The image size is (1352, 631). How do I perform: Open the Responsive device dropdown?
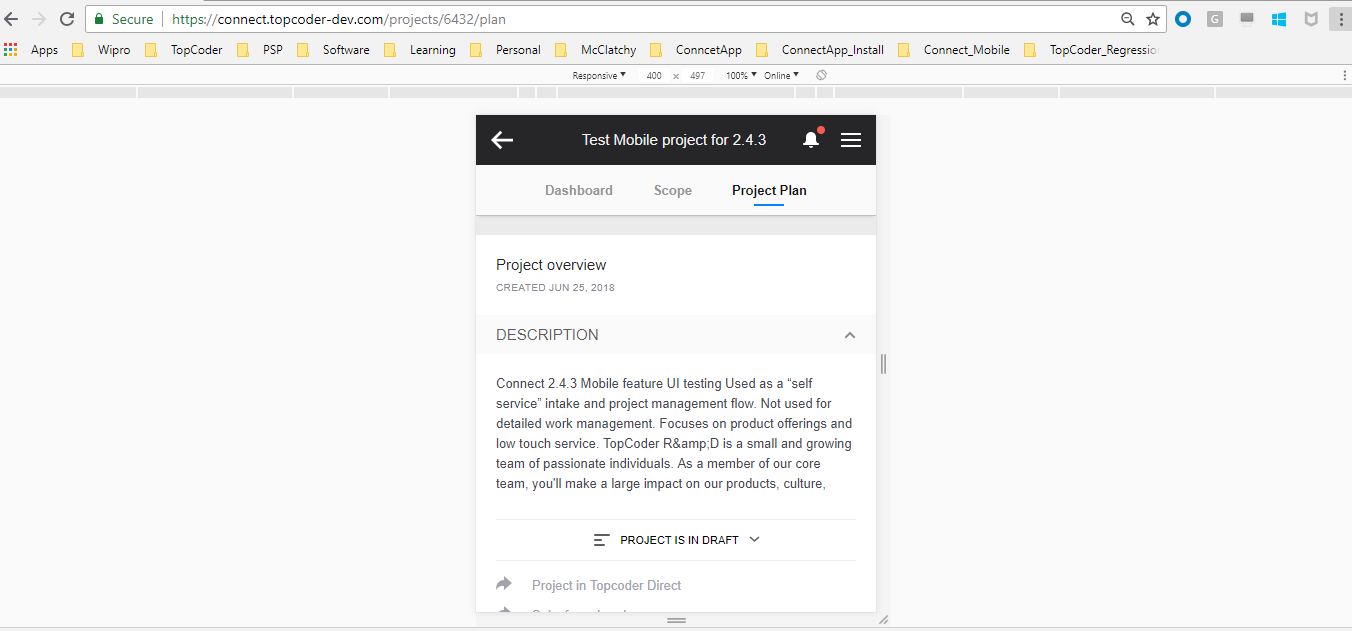(x=599, y=76)
